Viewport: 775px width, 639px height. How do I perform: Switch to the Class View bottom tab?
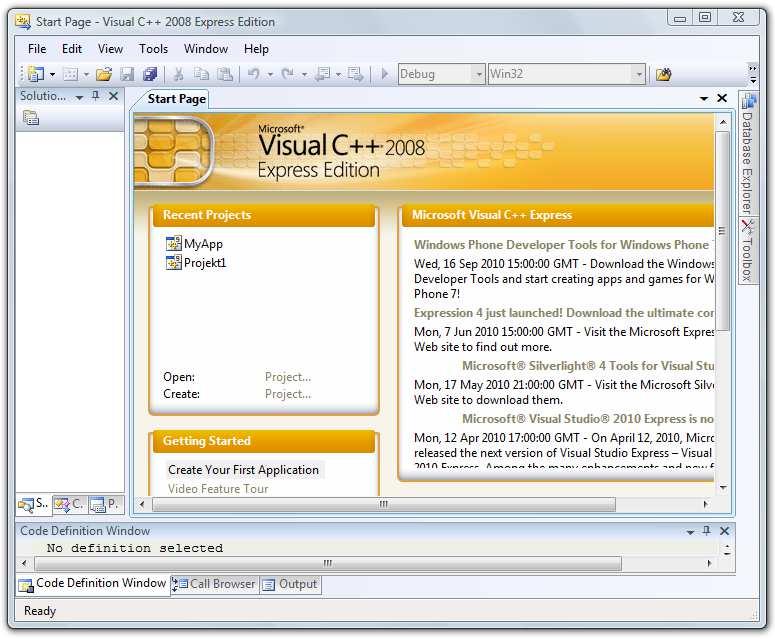point(69,504)
